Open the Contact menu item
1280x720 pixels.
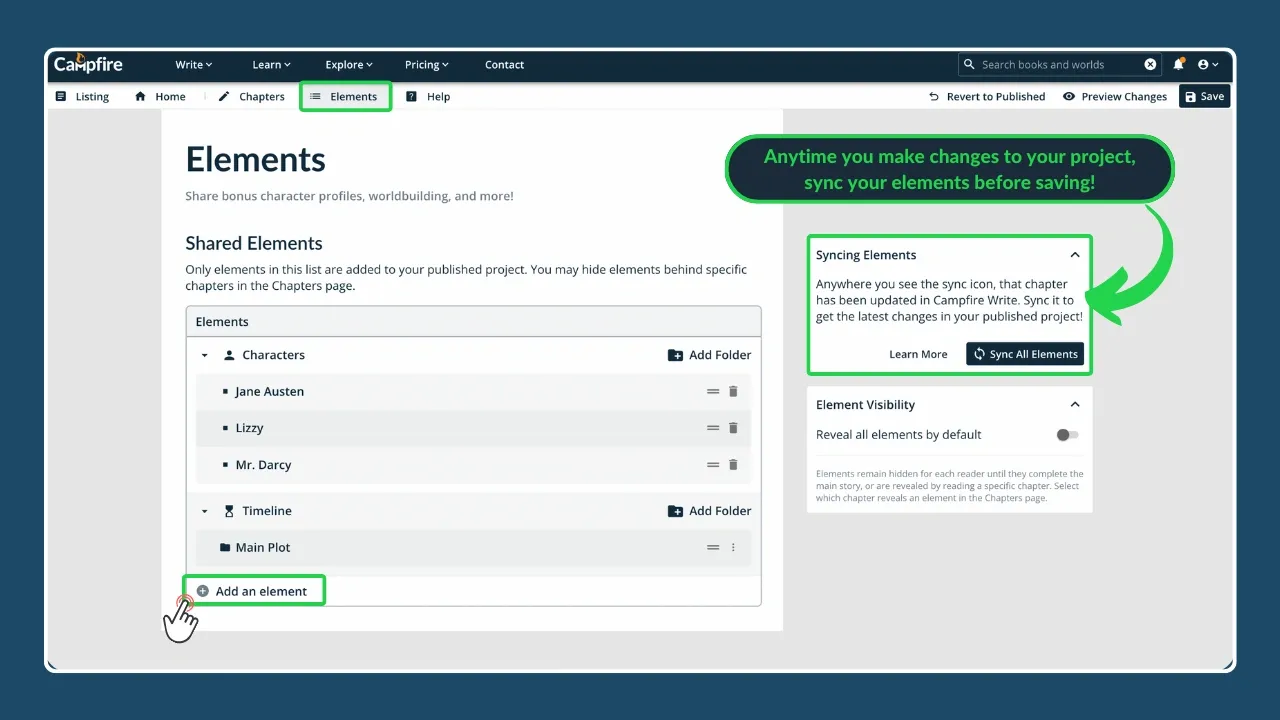[504, 64]
